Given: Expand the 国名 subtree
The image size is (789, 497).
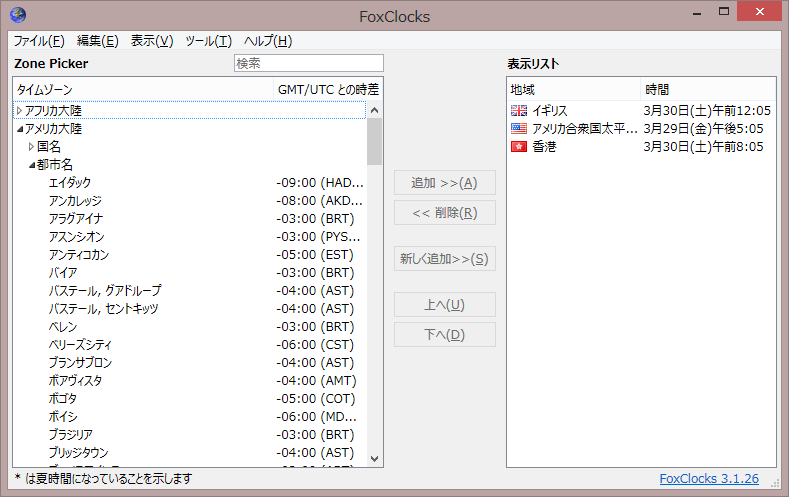Looking at the screenshot, I should click(x=31, y=147).
